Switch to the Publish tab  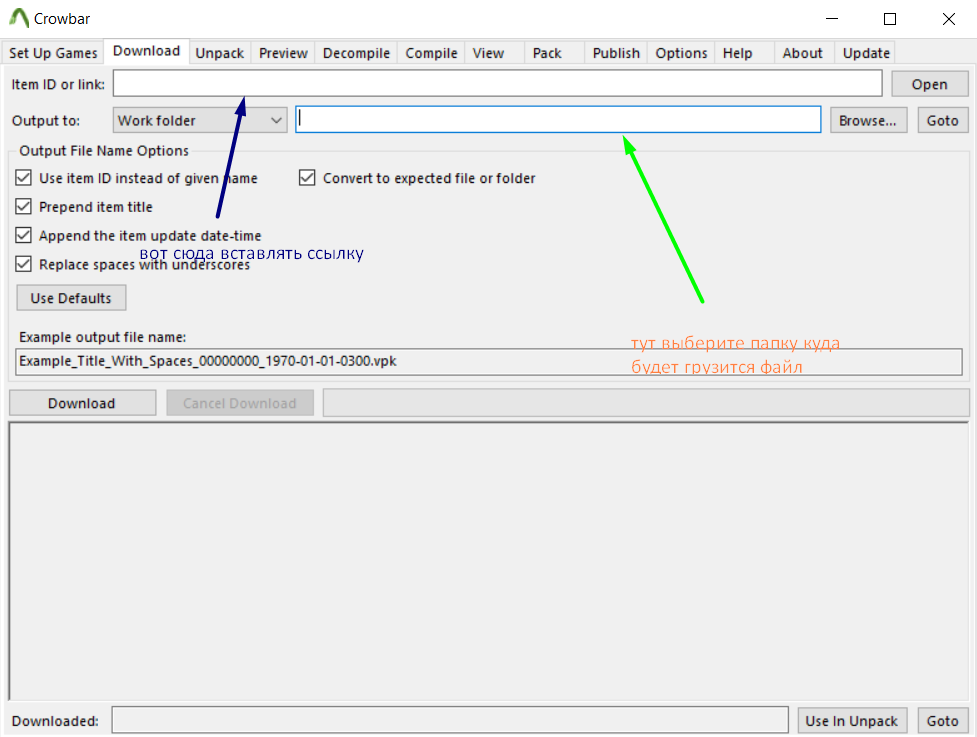pyautogui.click(x=616, y=53)
